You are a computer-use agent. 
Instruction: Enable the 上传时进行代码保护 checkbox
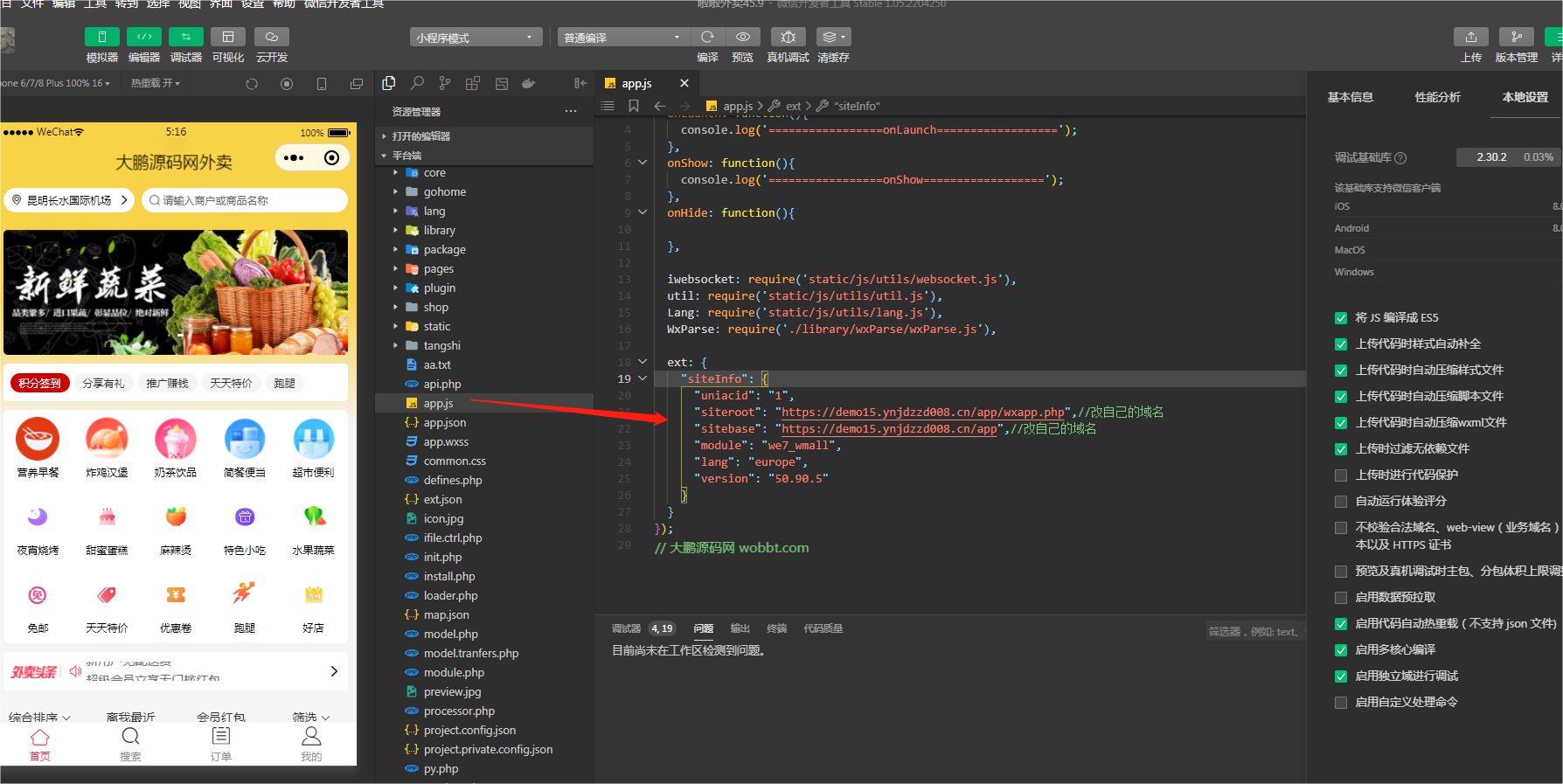(x=1341, y=475)
